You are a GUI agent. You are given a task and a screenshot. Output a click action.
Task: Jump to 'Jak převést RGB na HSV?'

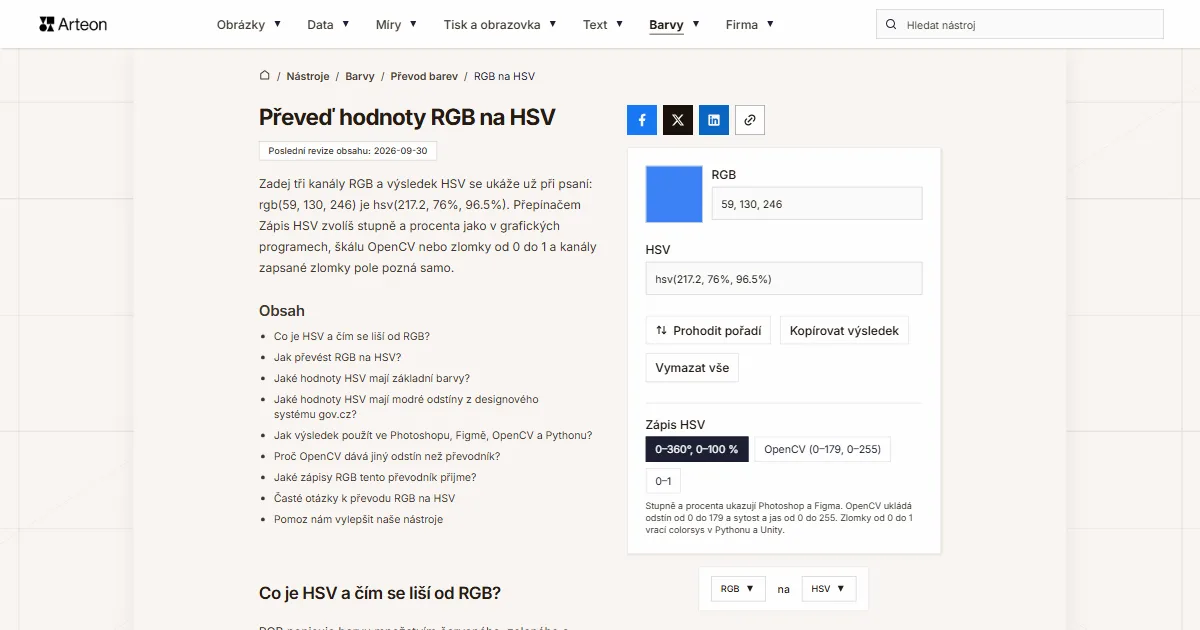tap(337, 357)
